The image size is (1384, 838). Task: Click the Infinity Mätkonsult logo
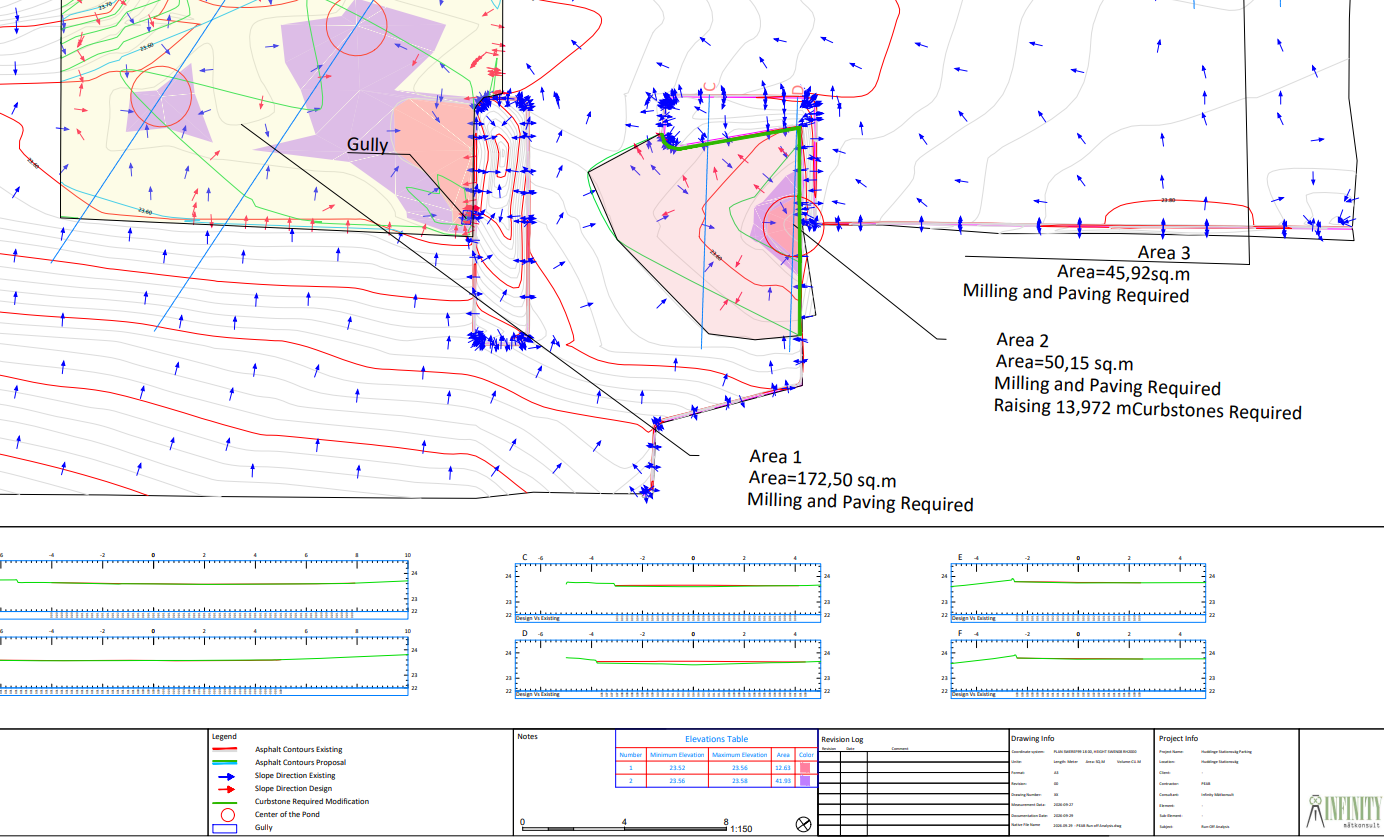(1342, 810)
